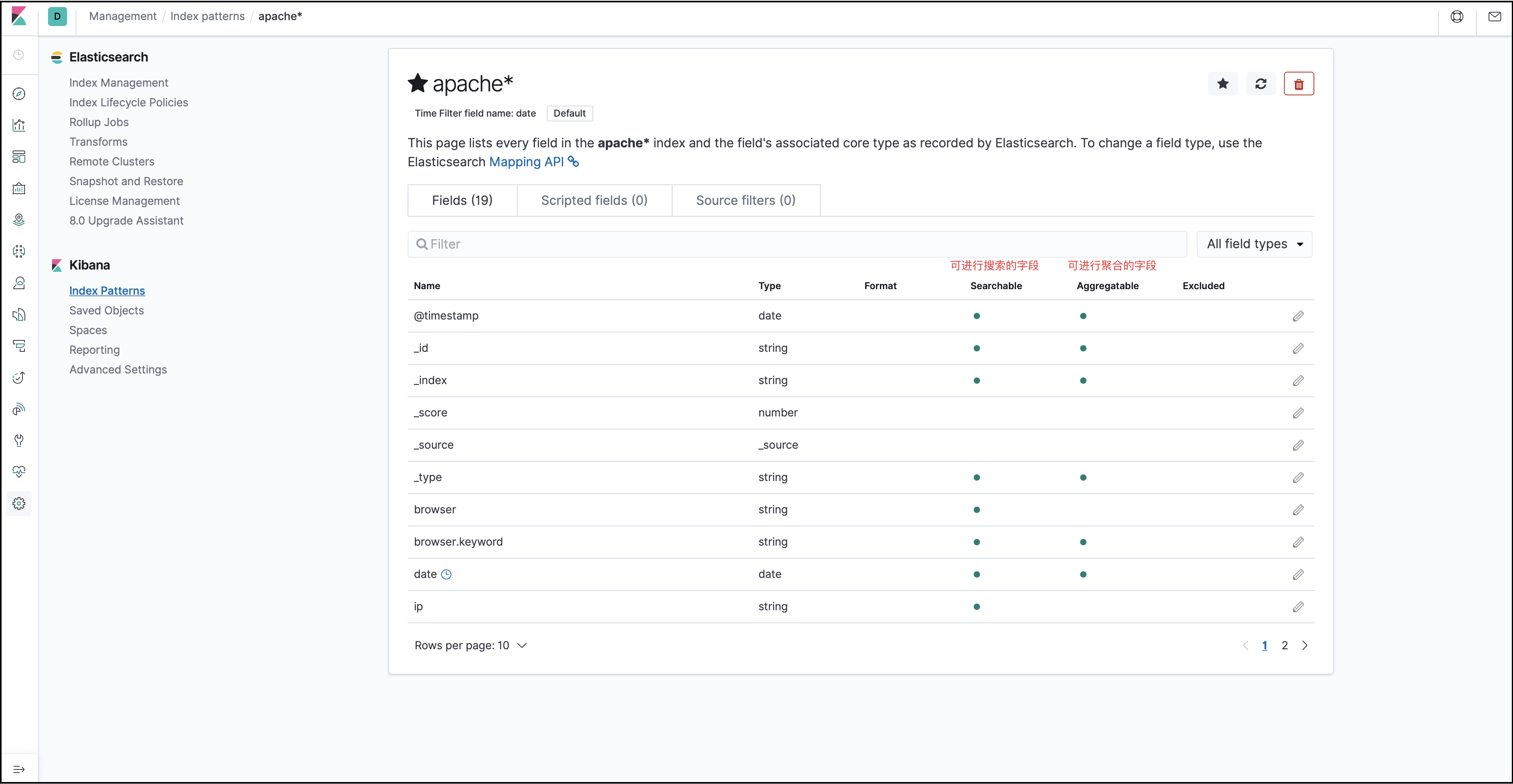The height and width of the screenshot is (784, 1513).
Task: Open the All field types dropdown
Action: (x=1254, y=244)
